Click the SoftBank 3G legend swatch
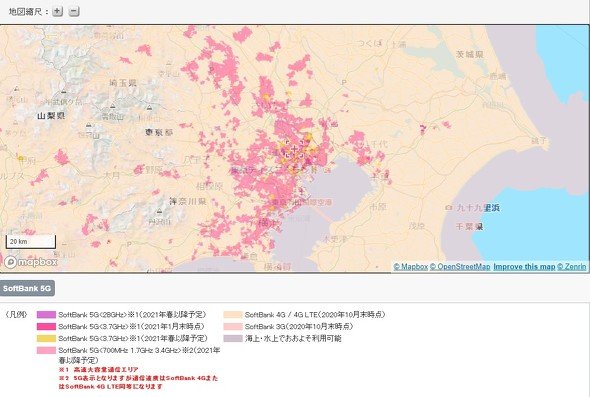This screenshot has height=397, width=590. coord(233,327)
